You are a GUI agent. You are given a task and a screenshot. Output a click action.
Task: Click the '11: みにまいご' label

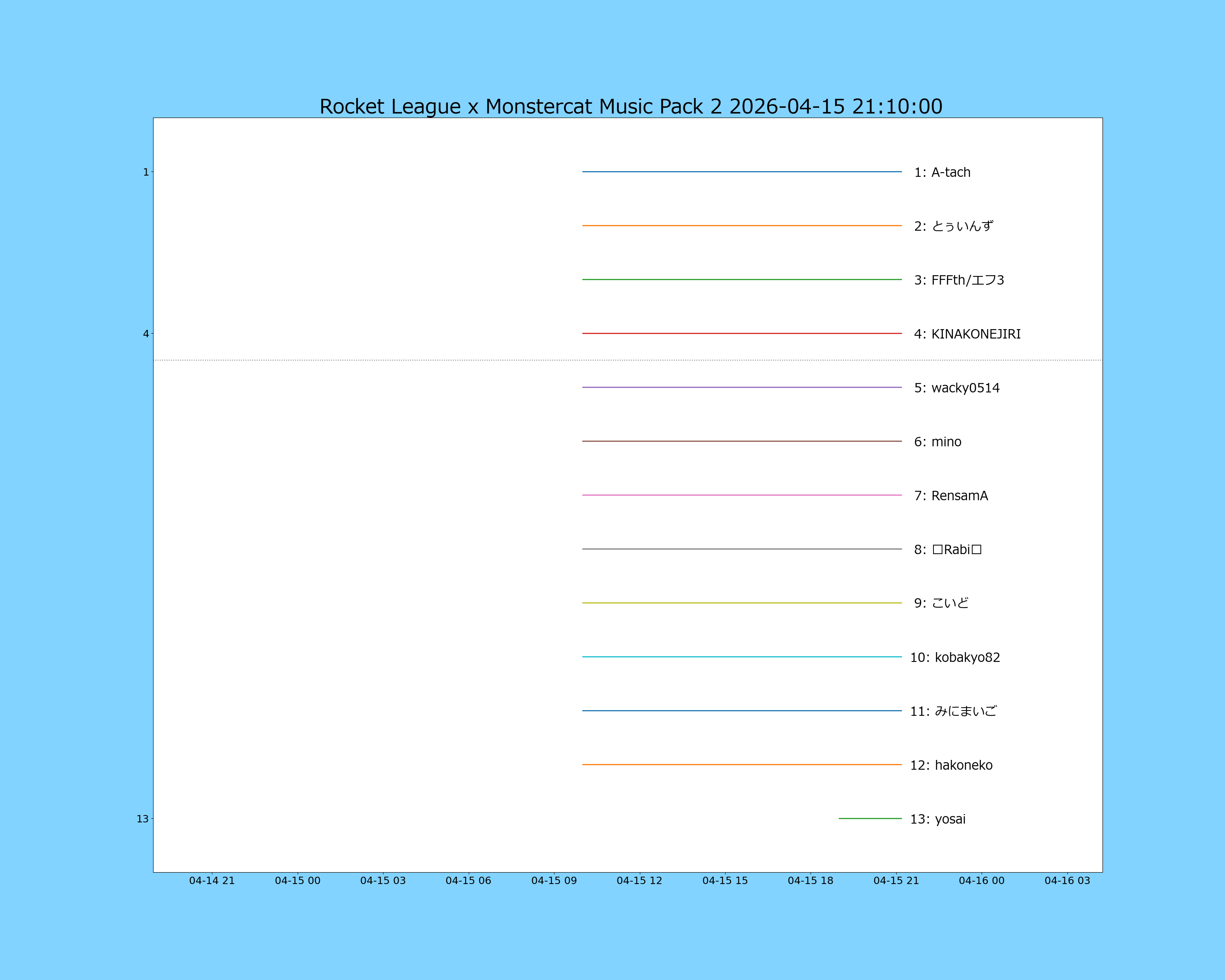(953, 711)
